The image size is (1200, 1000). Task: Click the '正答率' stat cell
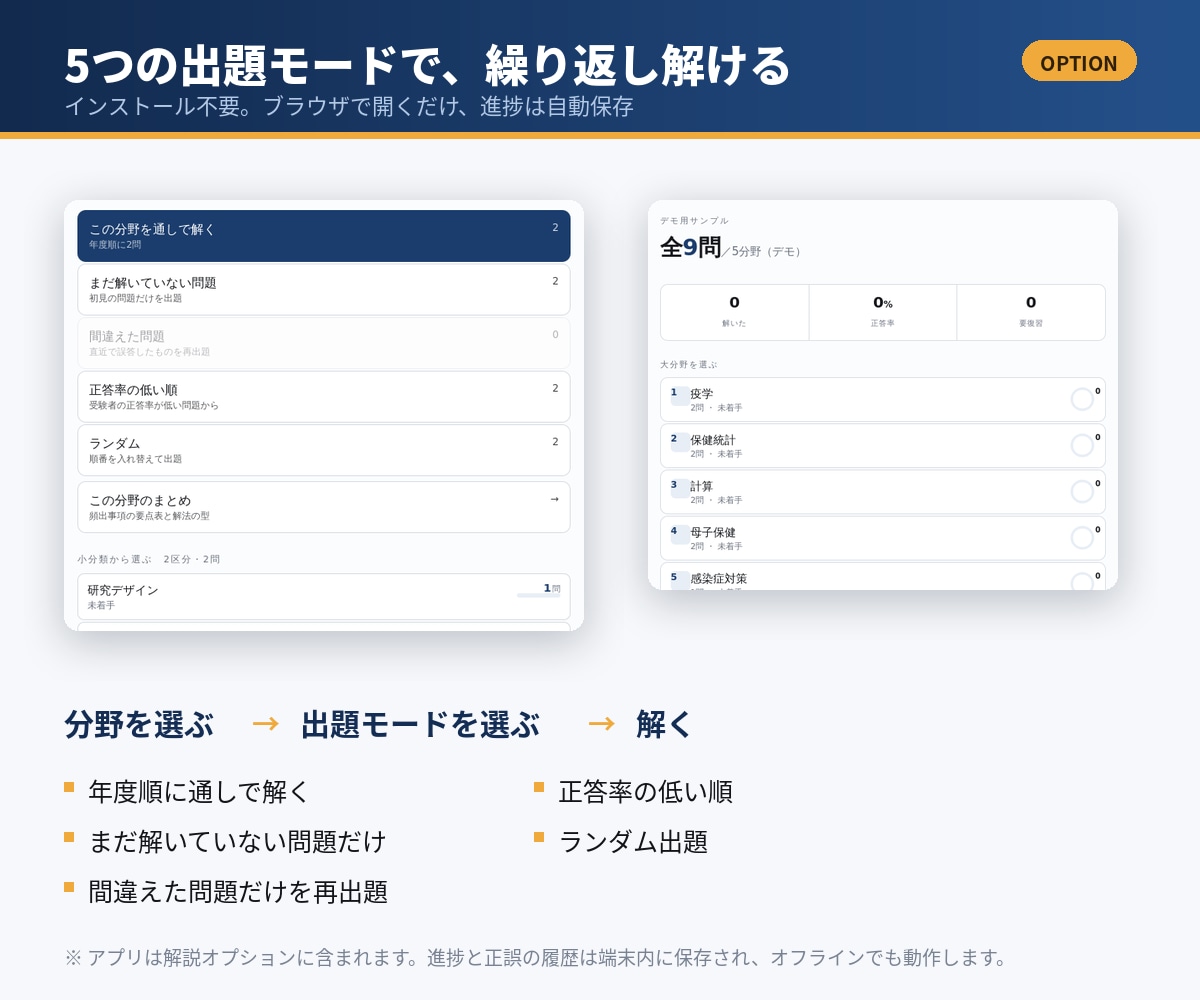(x=882, y=312)
